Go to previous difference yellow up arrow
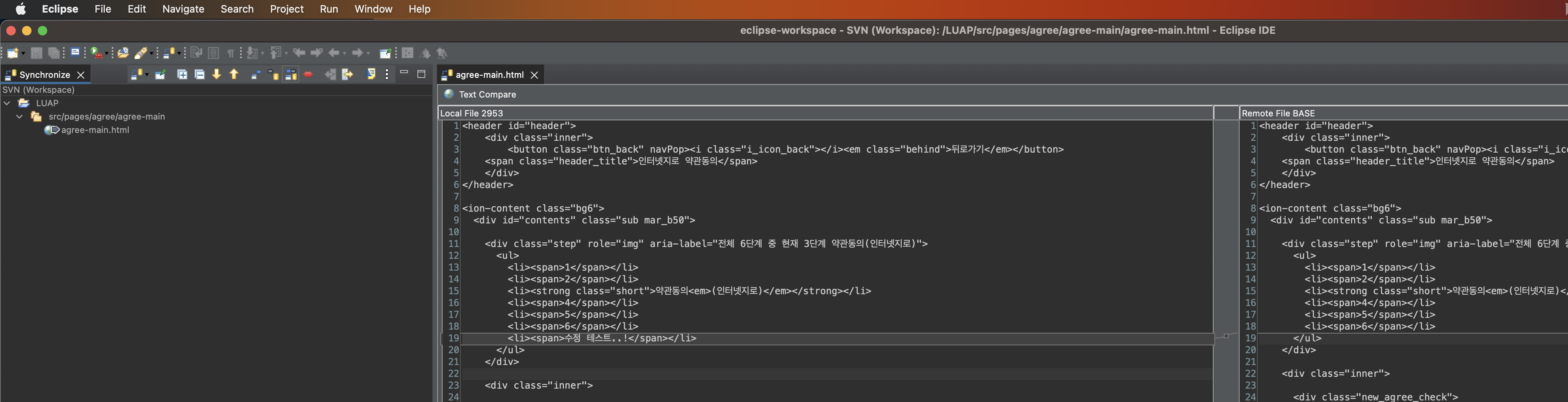Viewport: 1568px width, 402px height. click(234, 74)
